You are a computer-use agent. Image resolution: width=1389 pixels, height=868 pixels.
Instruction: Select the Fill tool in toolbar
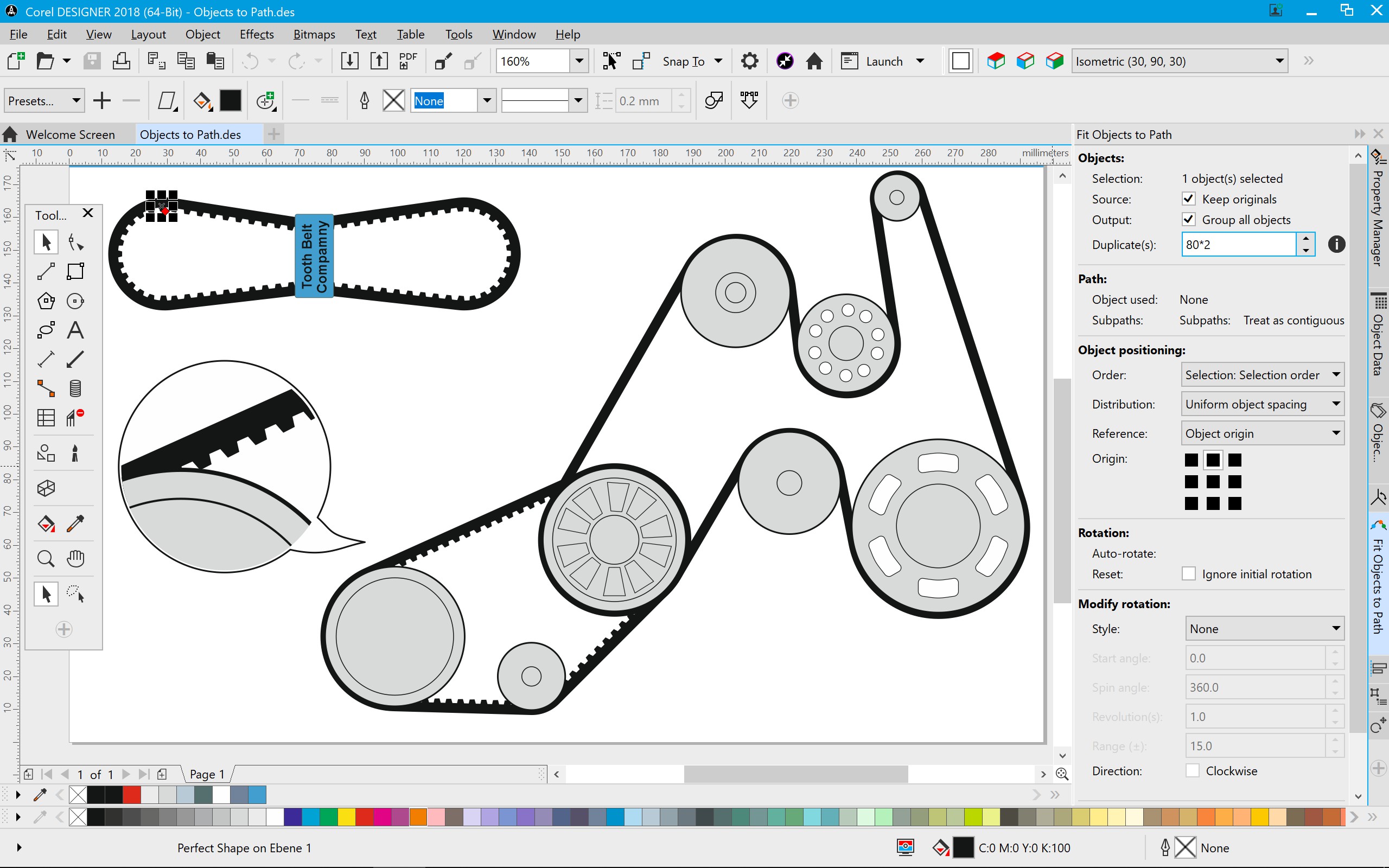coord(47,523)
